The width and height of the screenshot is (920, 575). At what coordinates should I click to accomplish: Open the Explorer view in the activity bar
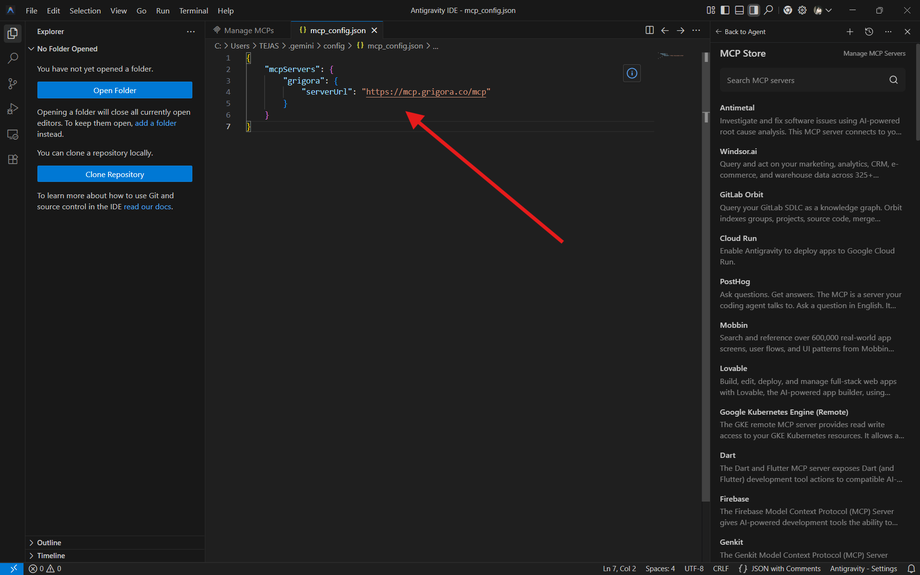point(12,33)
